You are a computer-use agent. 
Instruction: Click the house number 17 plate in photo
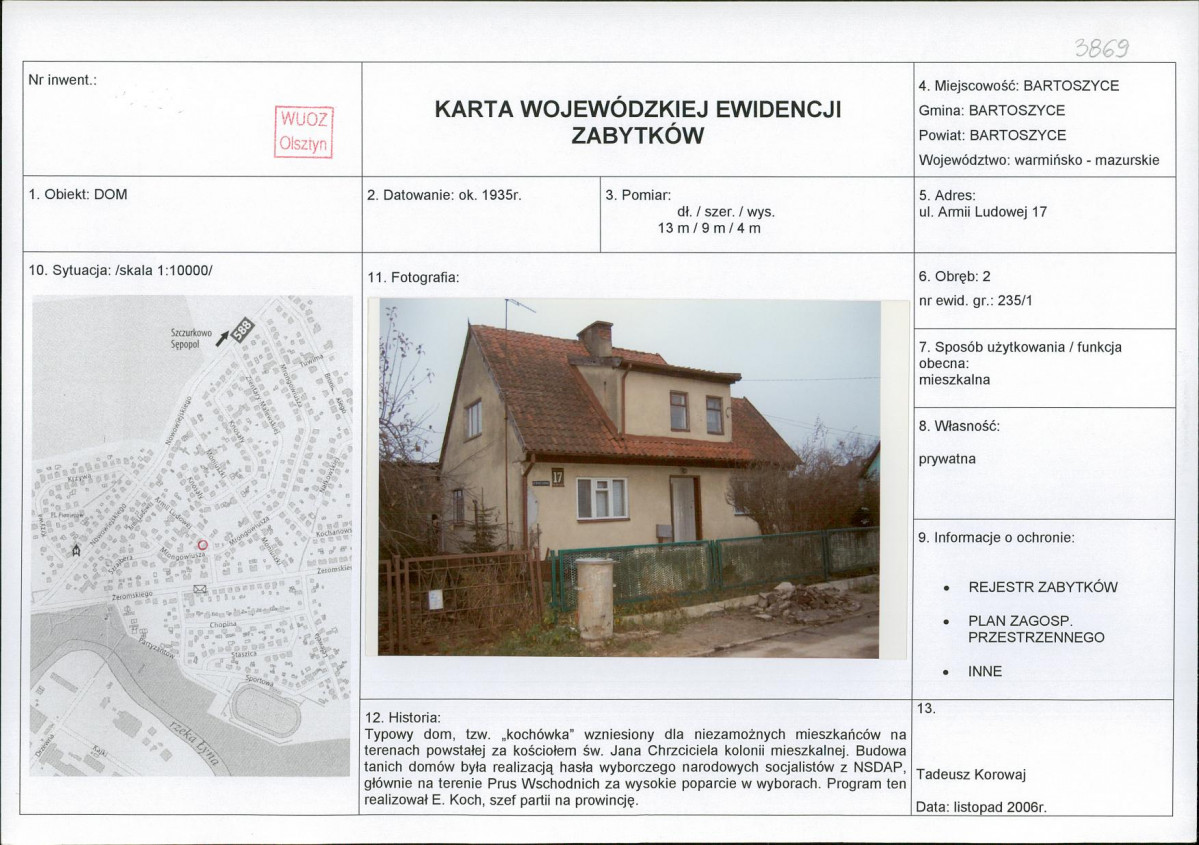point(557,477)
